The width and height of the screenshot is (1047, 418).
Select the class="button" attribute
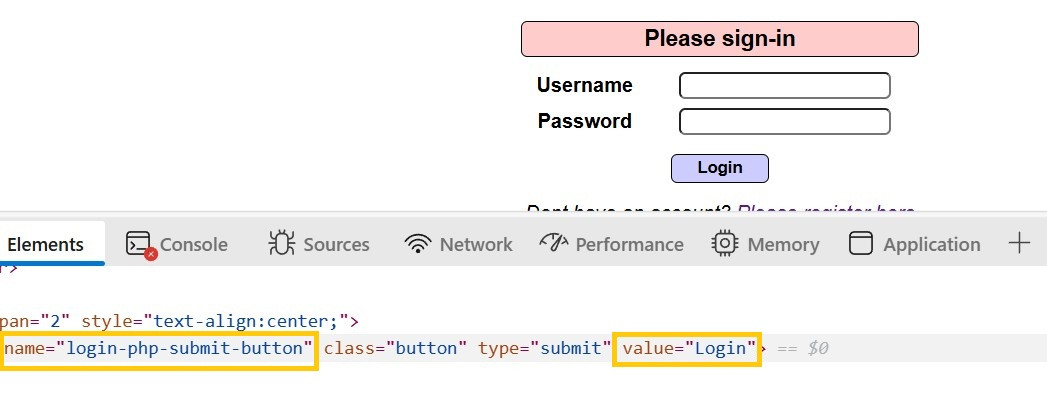pyautogui.click(x=395, y=349)
